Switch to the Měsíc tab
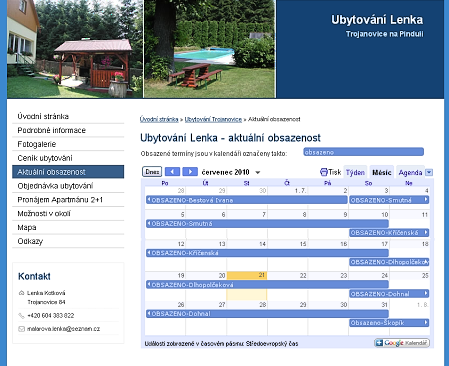 point(382,172)
